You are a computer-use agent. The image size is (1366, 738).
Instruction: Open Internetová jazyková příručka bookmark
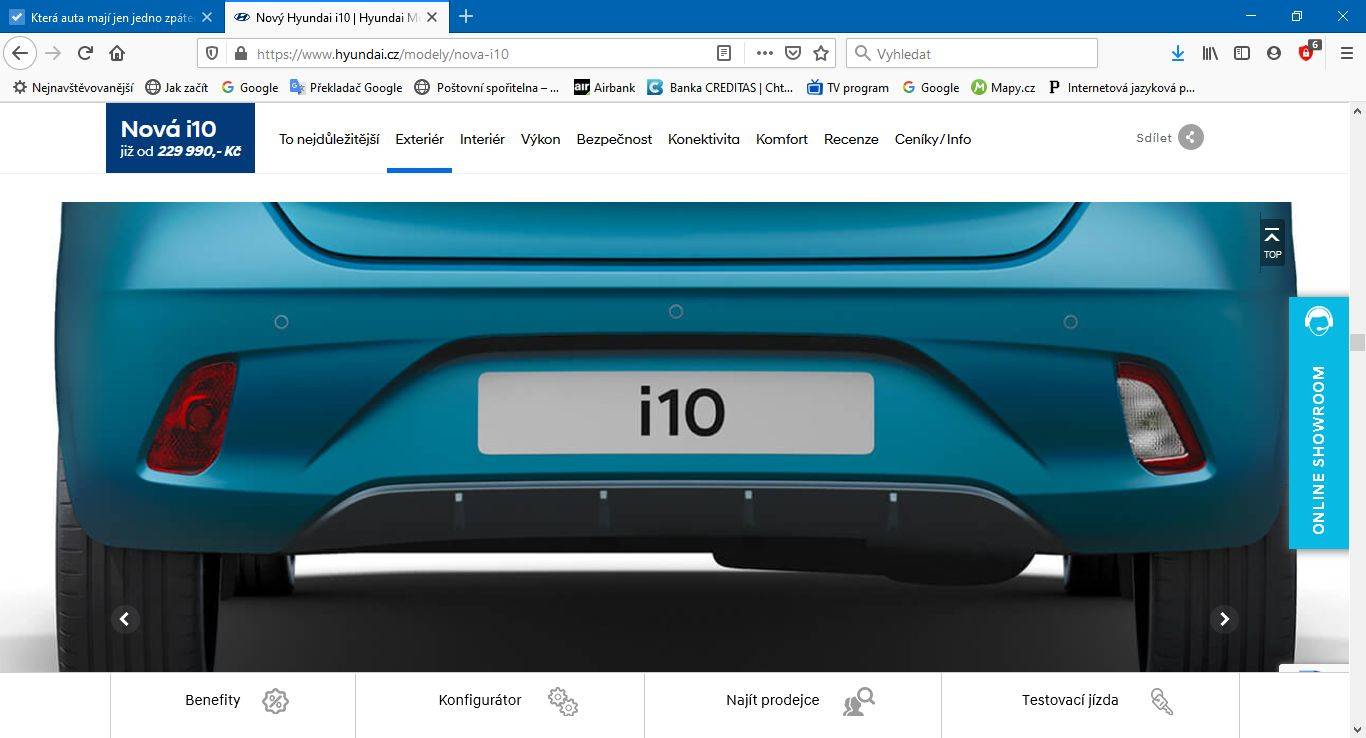[x=1121, y=87]
